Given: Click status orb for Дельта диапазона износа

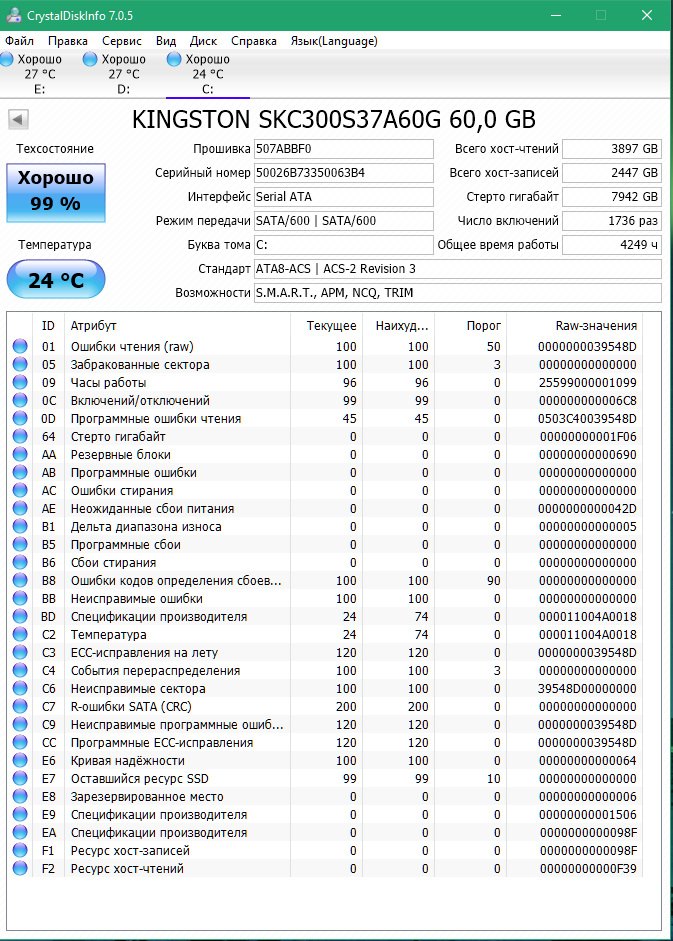Looking at the screenshot, I should click(x=20, y=526).
